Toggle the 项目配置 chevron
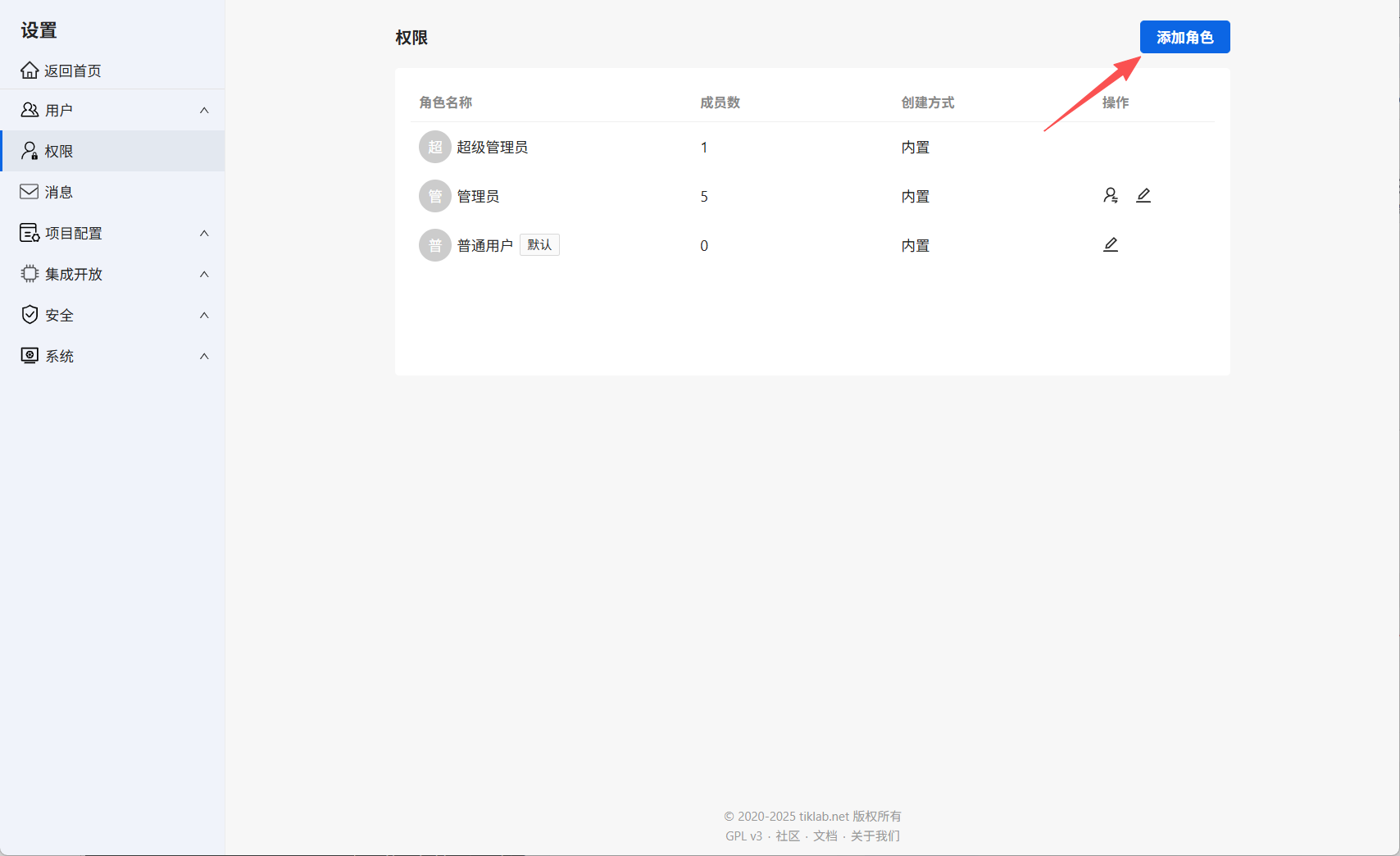This screenshot has height=856, width=1400. (204, 233)
